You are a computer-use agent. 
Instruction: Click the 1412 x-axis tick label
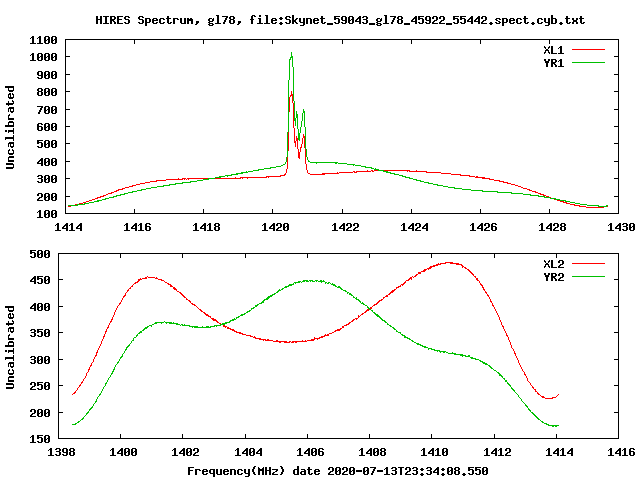click(x=497, y=452)
